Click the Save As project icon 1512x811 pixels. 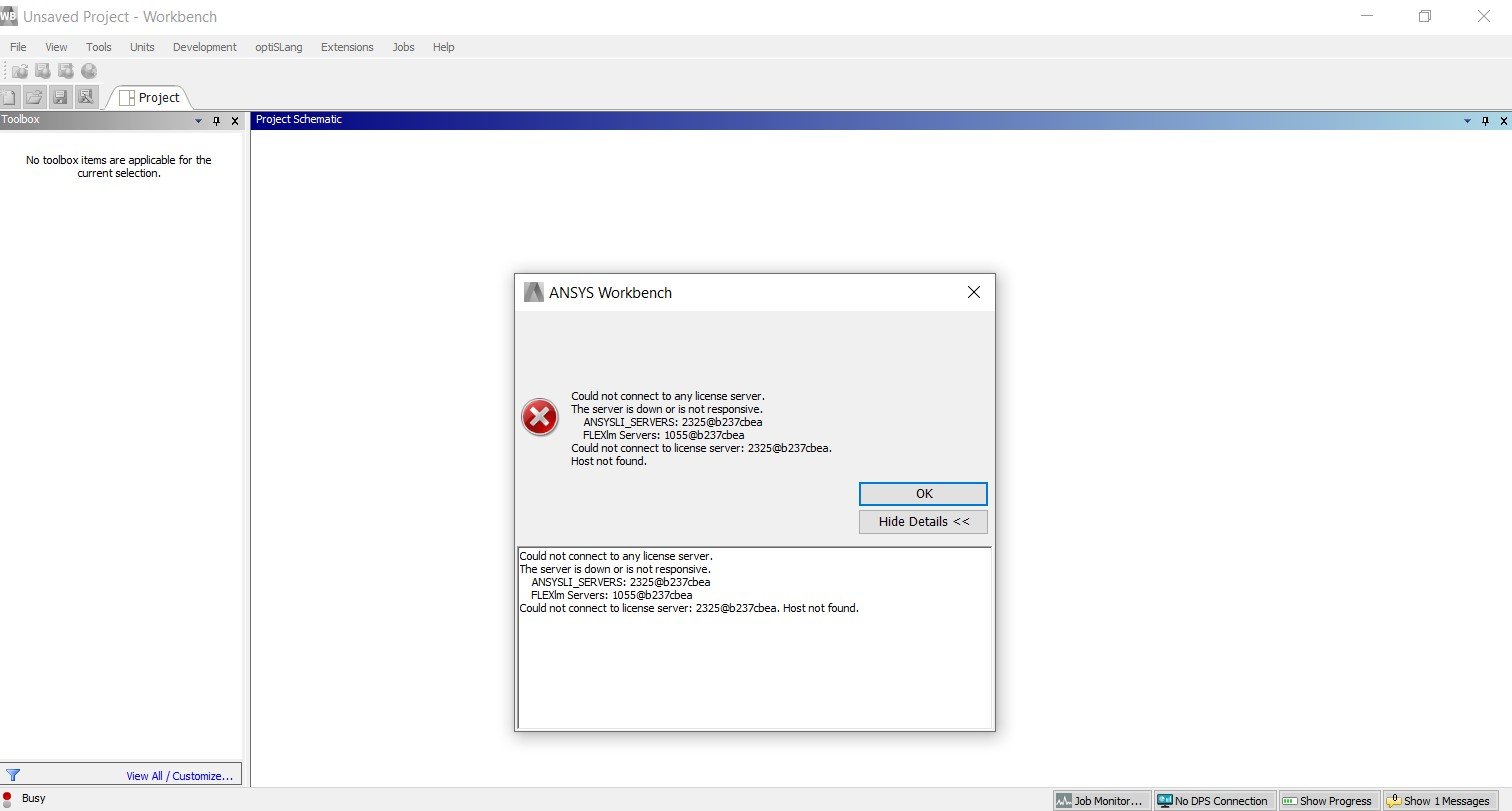tap(86, 97)
